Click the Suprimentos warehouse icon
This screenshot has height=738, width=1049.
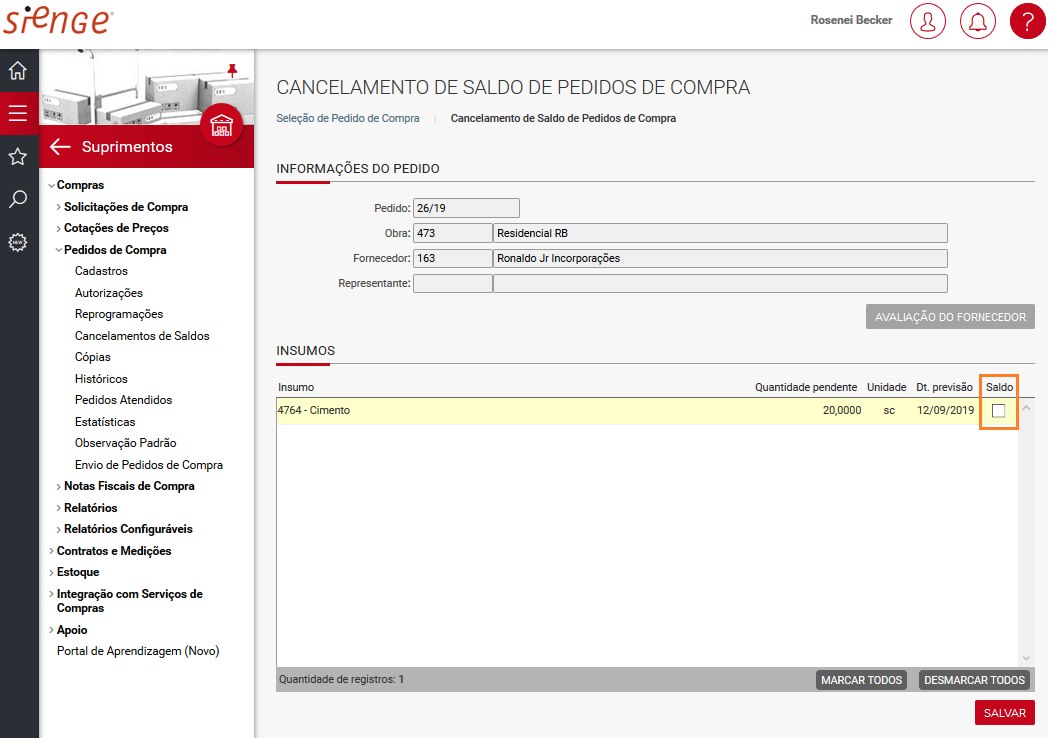tap(221, 125)
